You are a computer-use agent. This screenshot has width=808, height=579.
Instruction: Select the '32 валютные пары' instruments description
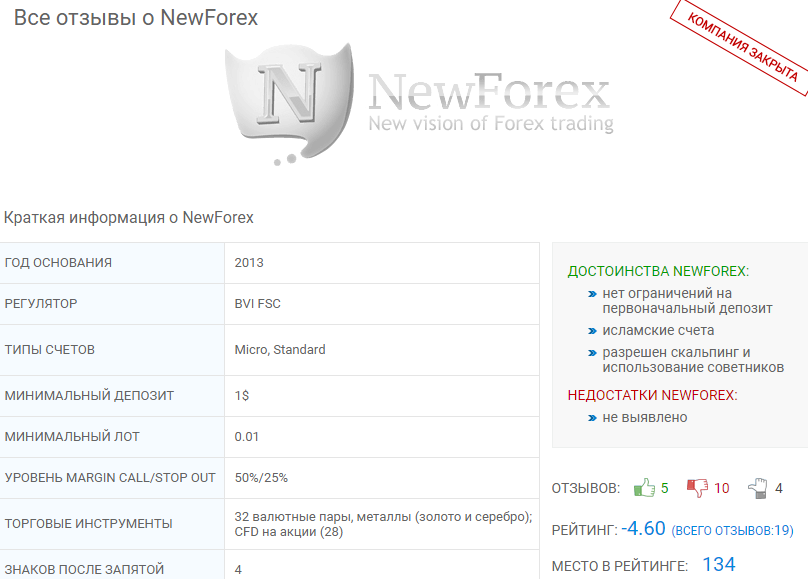tap(383, 524)
